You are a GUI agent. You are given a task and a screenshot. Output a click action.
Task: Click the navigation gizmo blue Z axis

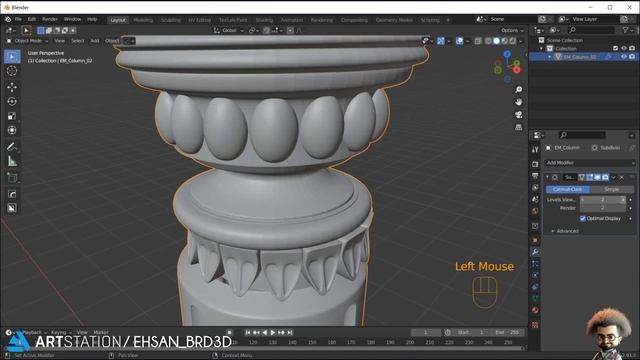507,54
